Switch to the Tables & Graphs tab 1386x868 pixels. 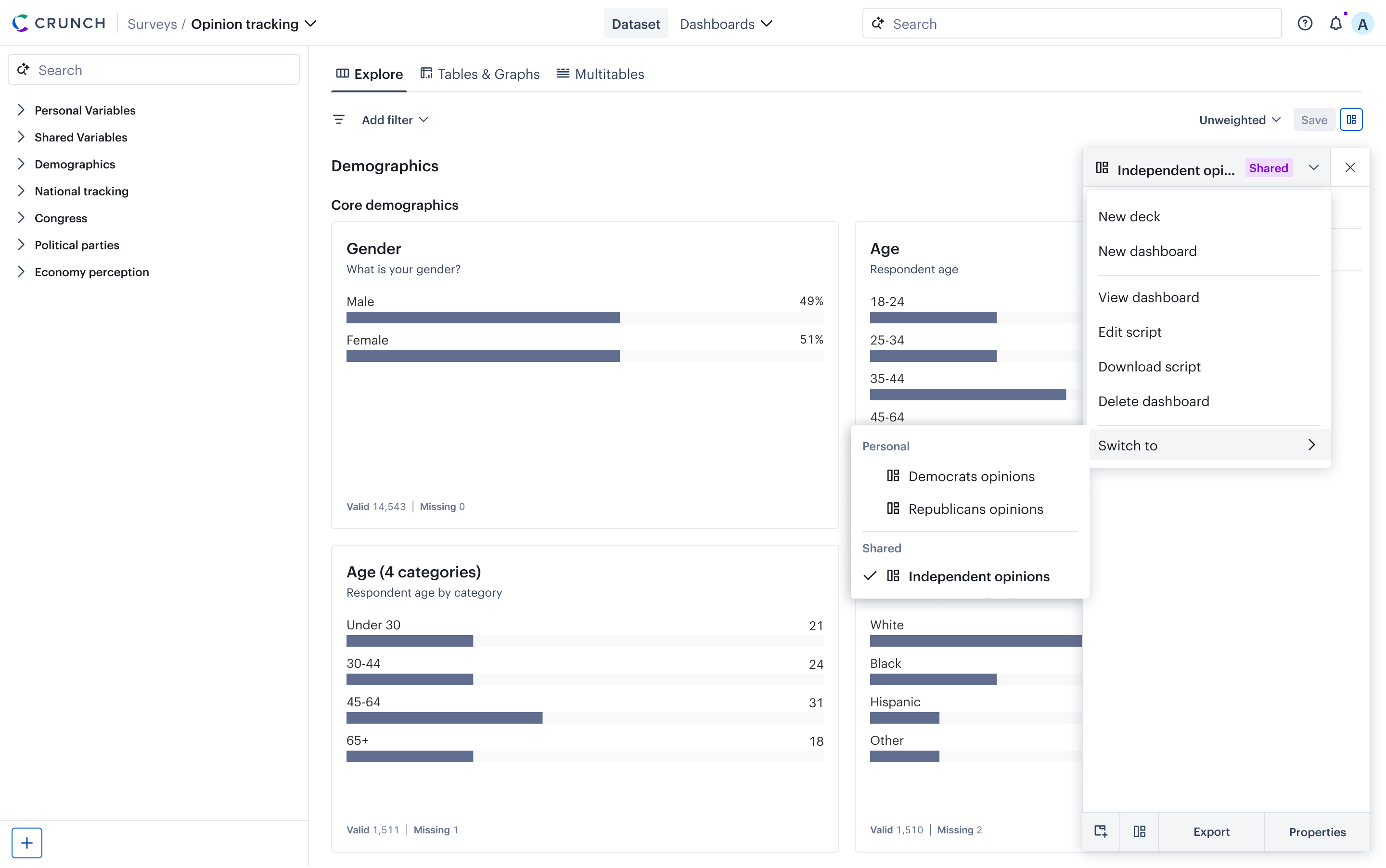coord(480,74)
